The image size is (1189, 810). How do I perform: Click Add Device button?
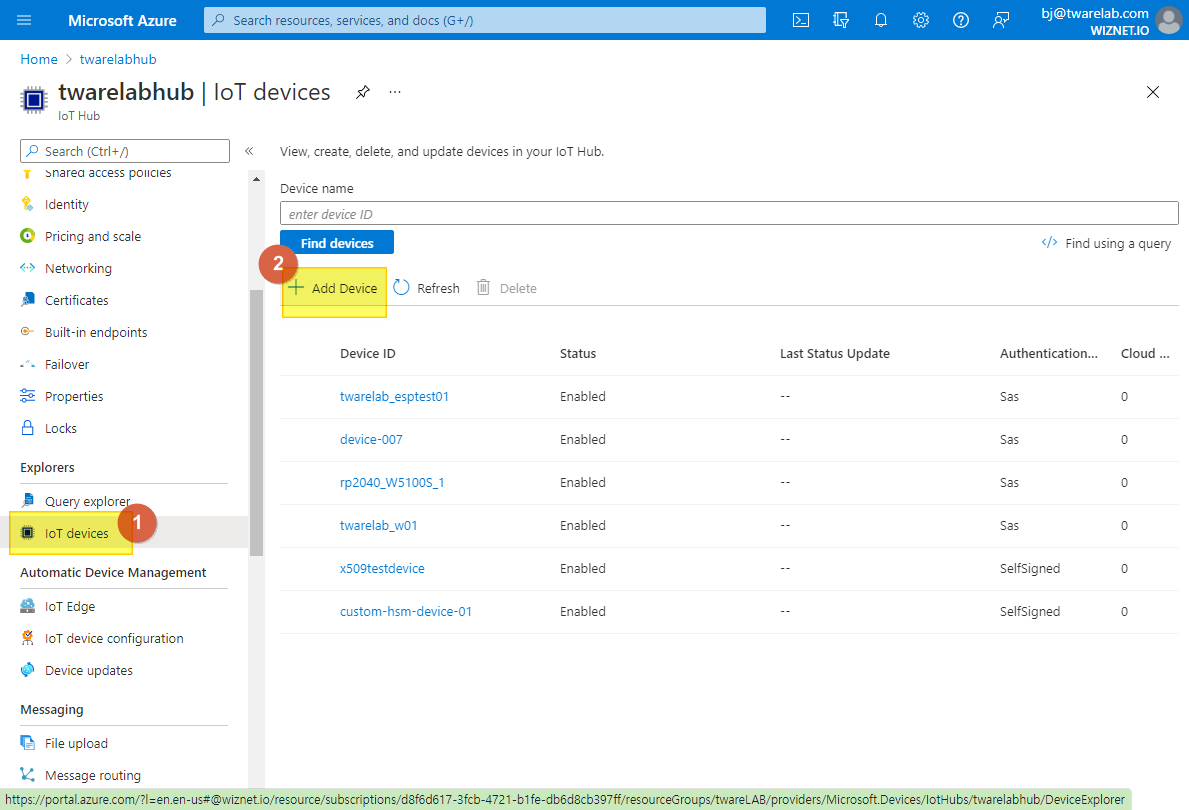(x=333, y=287)
